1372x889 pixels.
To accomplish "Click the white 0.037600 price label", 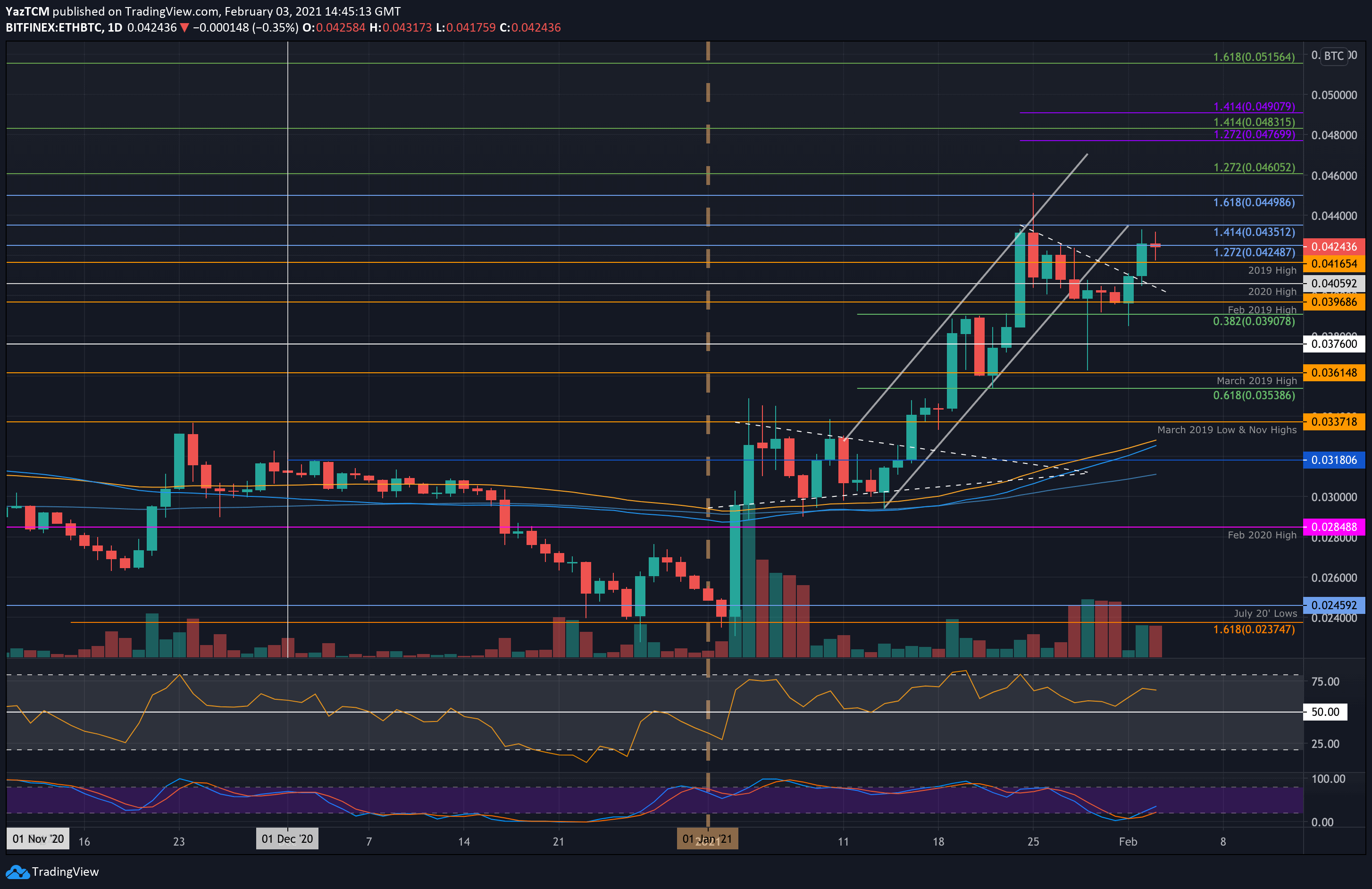I will (x=1334, y=344).
